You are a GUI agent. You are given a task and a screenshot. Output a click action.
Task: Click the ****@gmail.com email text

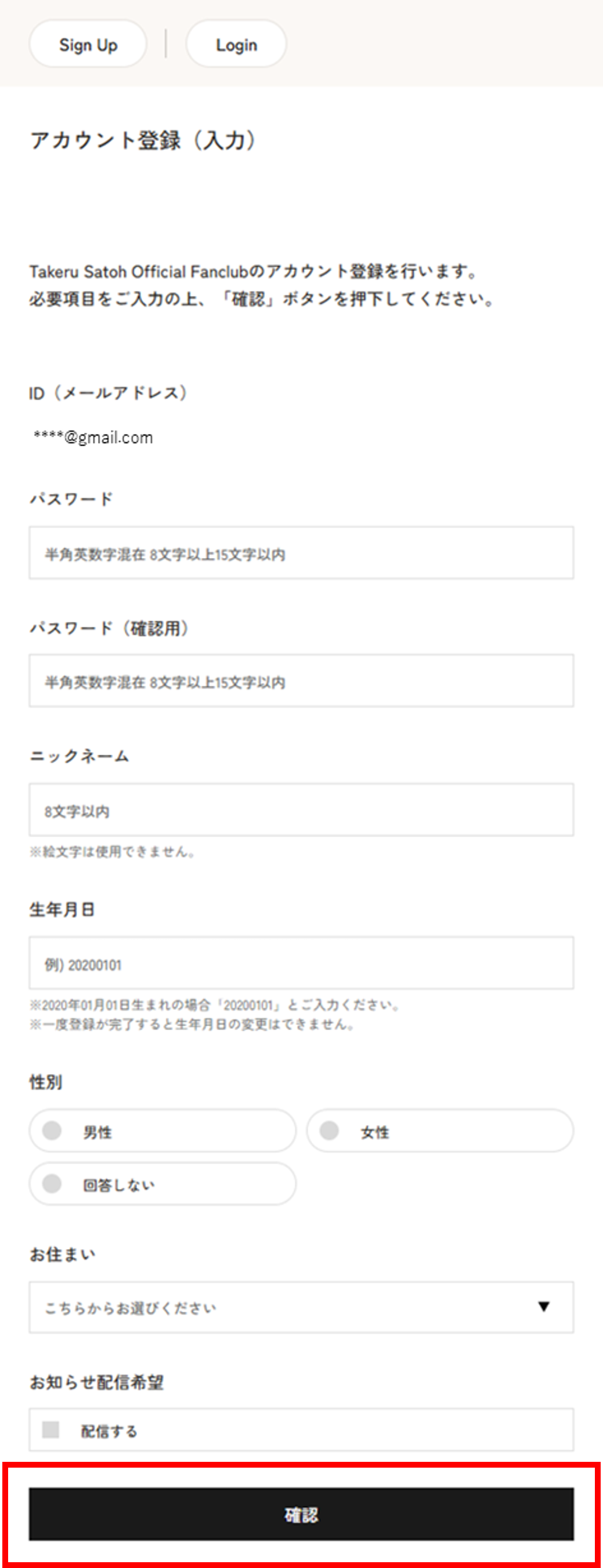tap(93, 437)
